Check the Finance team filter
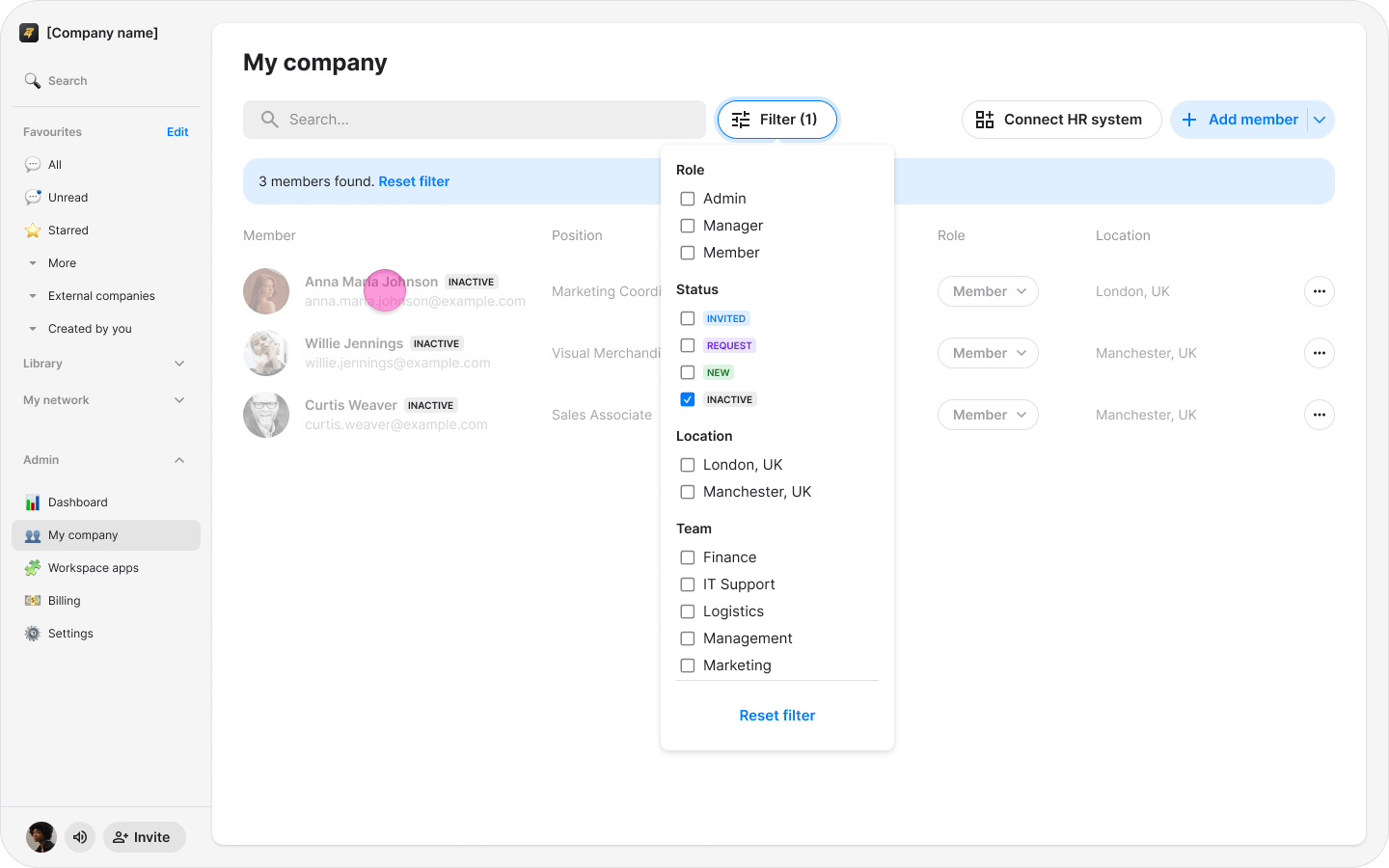Image resolution: width=1389 pixels, height=868 pixels. pos(688,557)
